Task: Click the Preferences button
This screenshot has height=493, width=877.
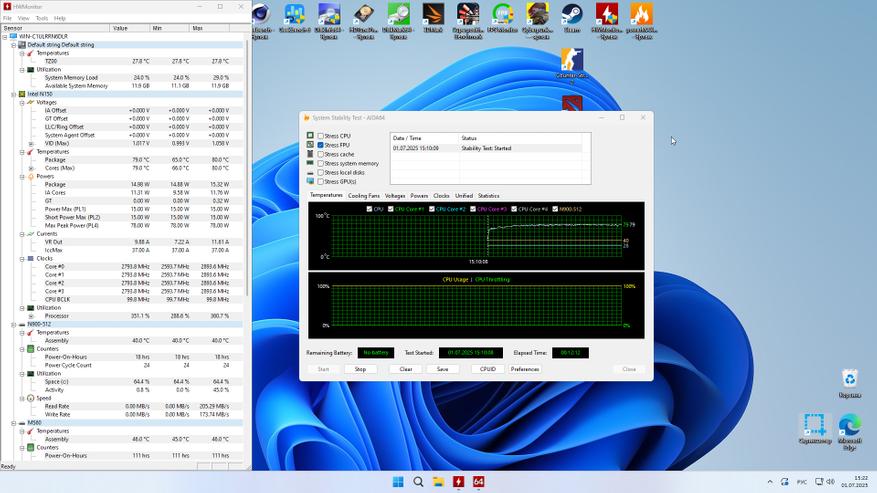Action: tap(525, 369)
